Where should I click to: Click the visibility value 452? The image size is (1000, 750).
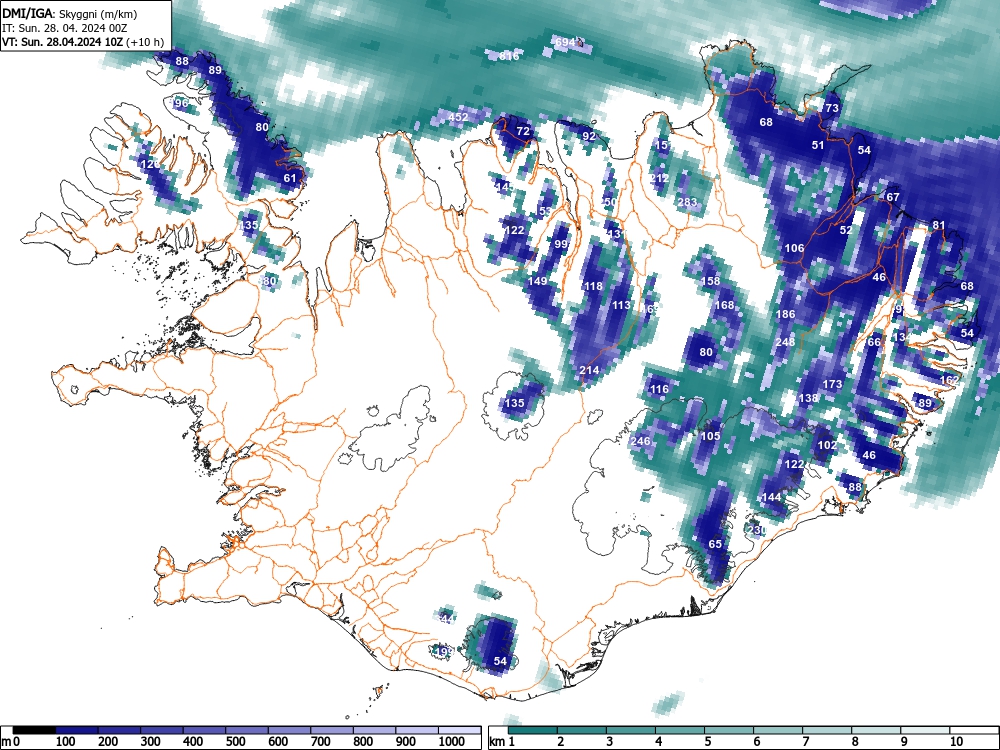click(458, 117)
